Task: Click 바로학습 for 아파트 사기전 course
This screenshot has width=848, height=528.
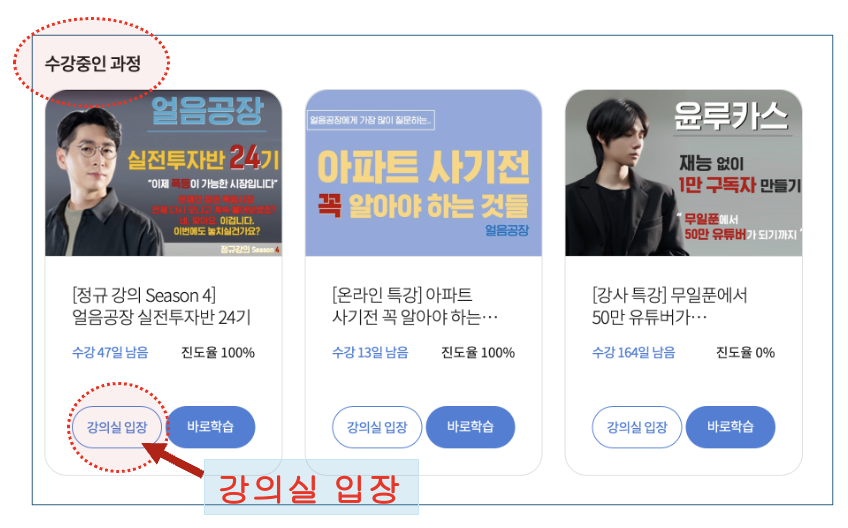Action: click(x=470, y=427)
